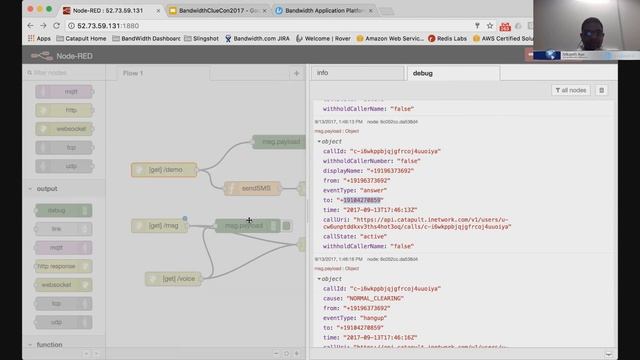Image resolution: width=640 pixels, height=360 pixels.
Task: Click the highlighted to number 19184270859
Action: click(x=362, y=200)
